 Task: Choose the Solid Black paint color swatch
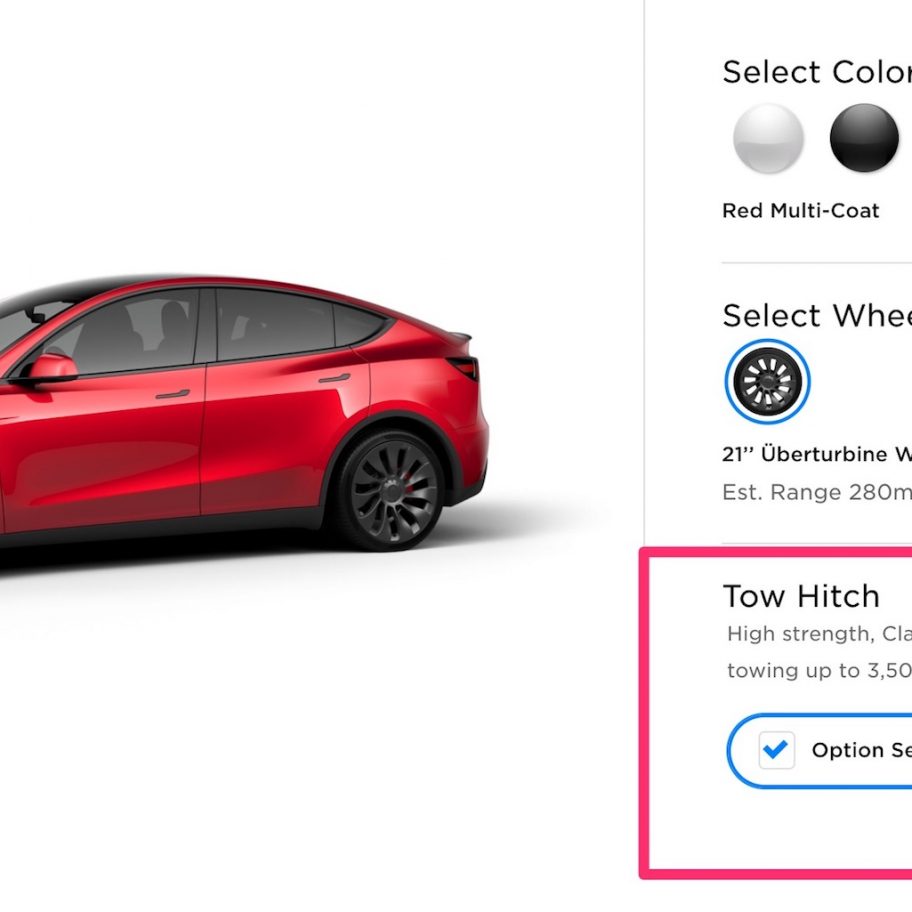pos(864,138)
